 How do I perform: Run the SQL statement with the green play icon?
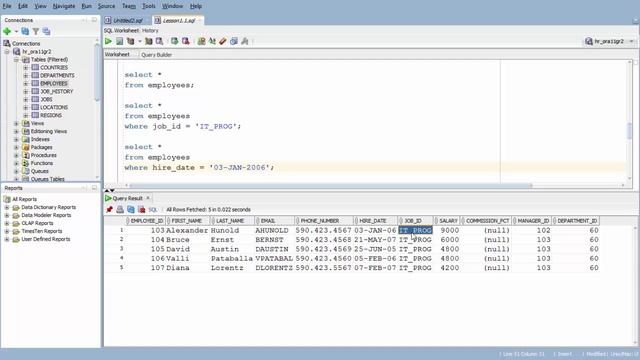[x=108, y=41]
